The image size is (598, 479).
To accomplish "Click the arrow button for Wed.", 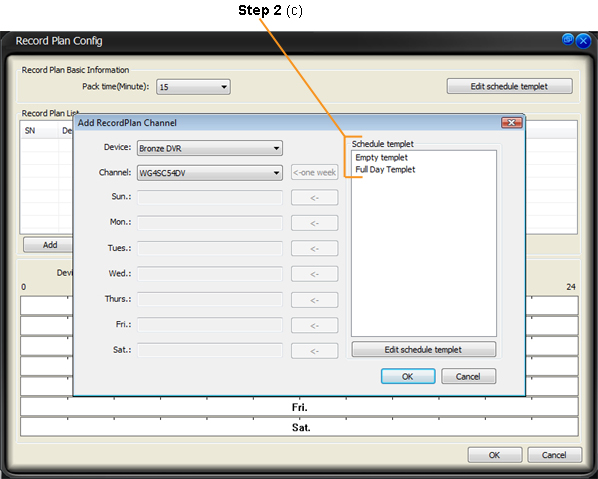I will click(315, 274).
